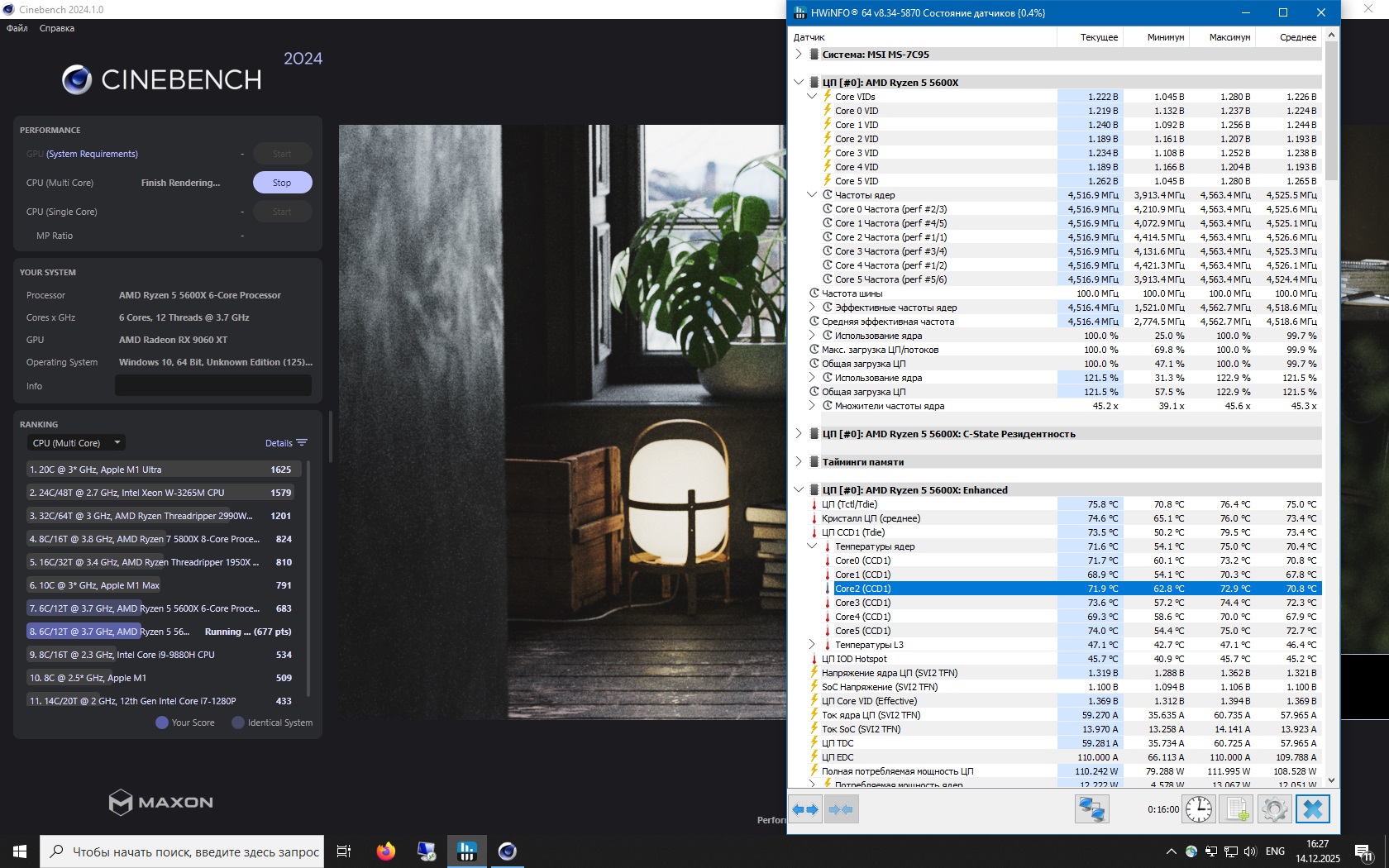Click the Details link in Ranking
Viewport: 1389px width, 868px height.
coord(279,443)
